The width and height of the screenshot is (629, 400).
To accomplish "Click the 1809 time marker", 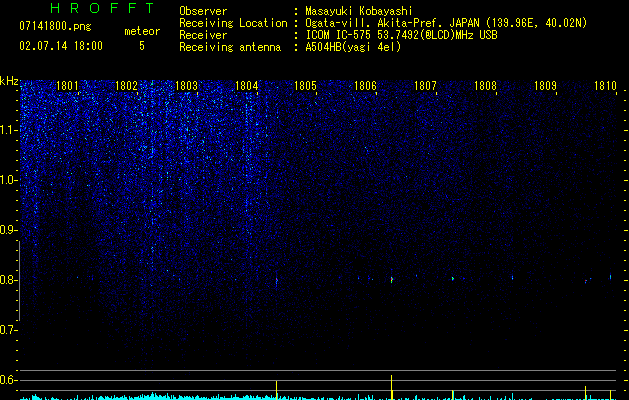I will (545, 86).
